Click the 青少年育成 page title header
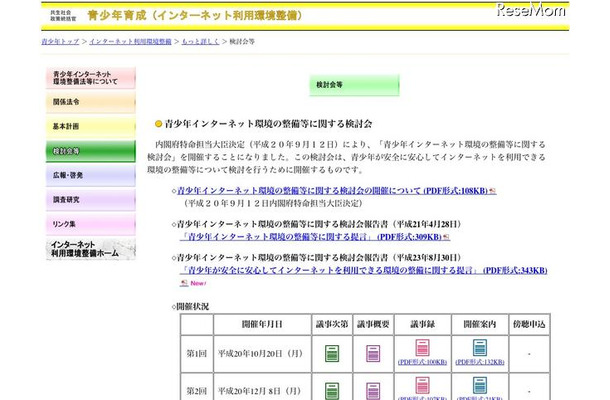Image resolution: width=610 pixels, height=400 pixels. click(195, 16)
